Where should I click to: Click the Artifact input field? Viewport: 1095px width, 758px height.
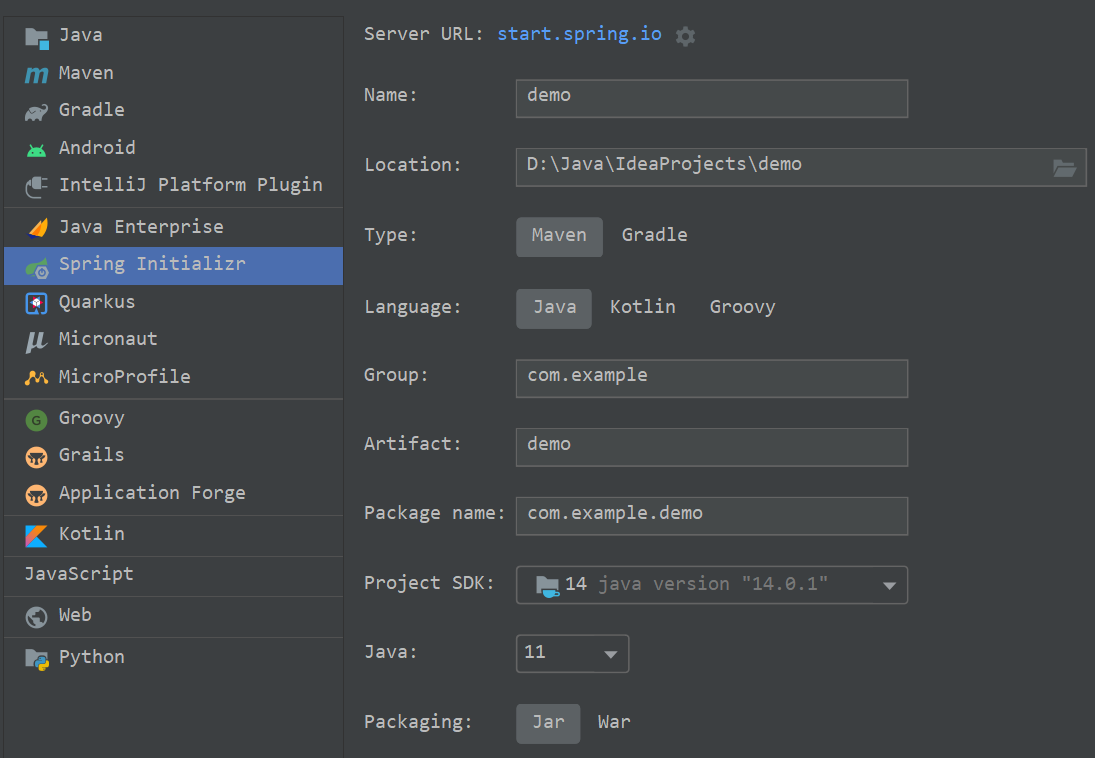pyautogui.click(x=712, y=447)
